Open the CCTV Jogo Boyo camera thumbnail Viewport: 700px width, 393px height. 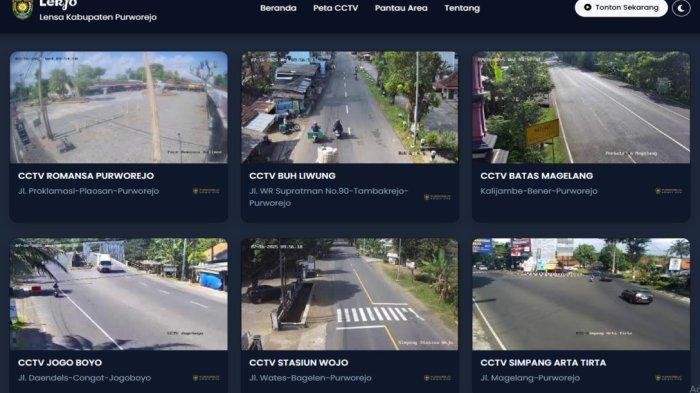pyautogui.click(x=119, y=294)
